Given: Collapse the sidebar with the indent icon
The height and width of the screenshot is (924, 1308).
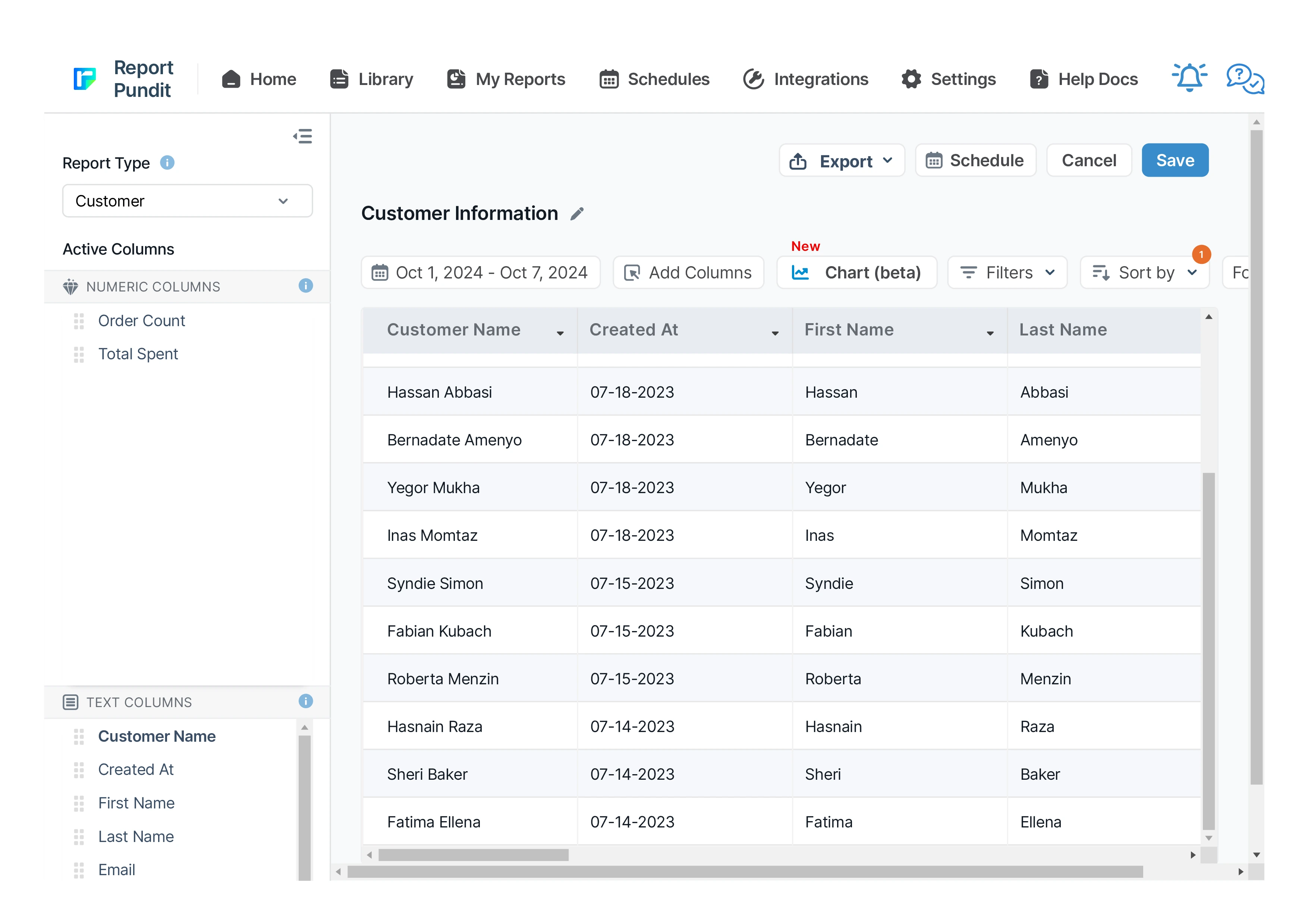Looking at the screenshot, I should pyautogui.click(x=302, y=136).
